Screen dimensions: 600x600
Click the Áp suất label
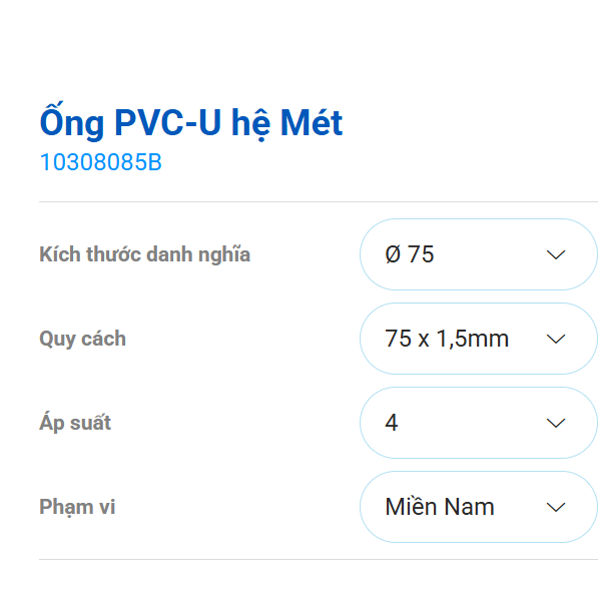point(75,423)
